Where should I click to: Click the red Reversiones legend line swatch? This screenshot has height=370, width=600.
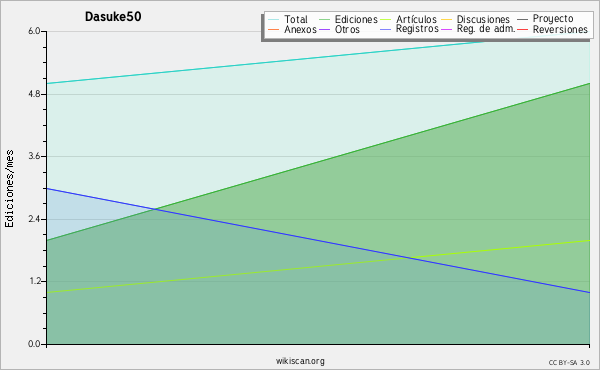click(523, 30)
